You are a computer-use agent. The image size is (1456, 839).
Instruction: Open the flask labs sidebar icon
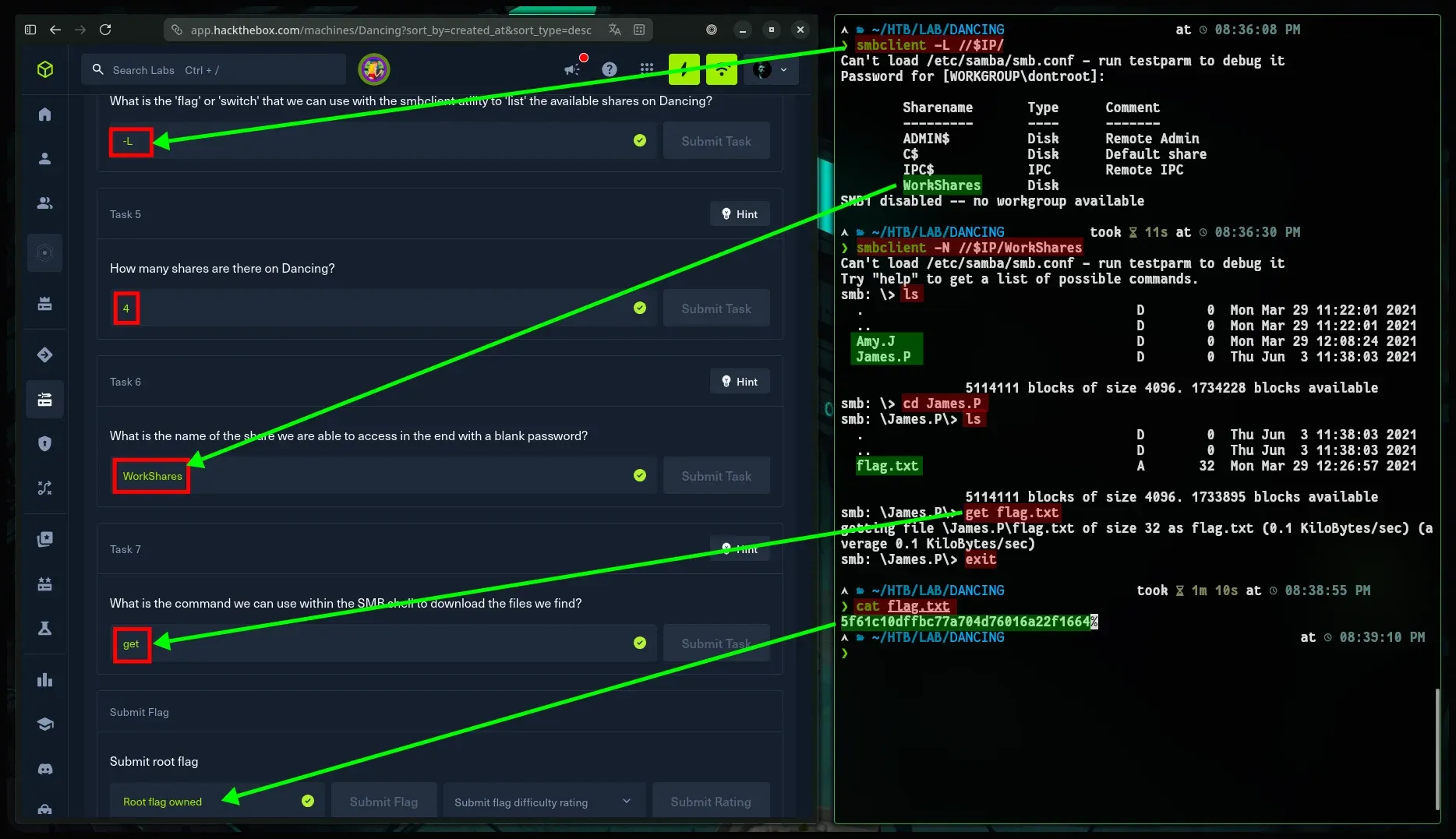[x=45, y=628]
